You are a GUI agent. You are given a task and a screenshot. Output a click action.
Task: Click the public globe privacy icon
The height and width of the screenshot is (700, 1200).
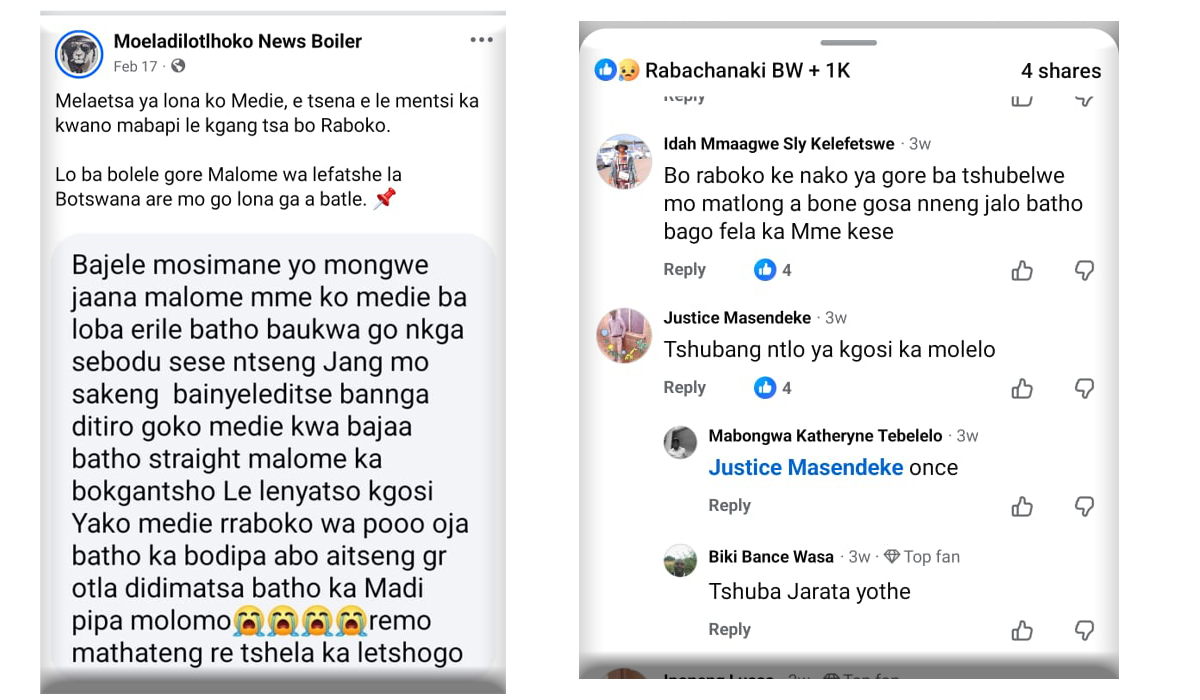178,66
